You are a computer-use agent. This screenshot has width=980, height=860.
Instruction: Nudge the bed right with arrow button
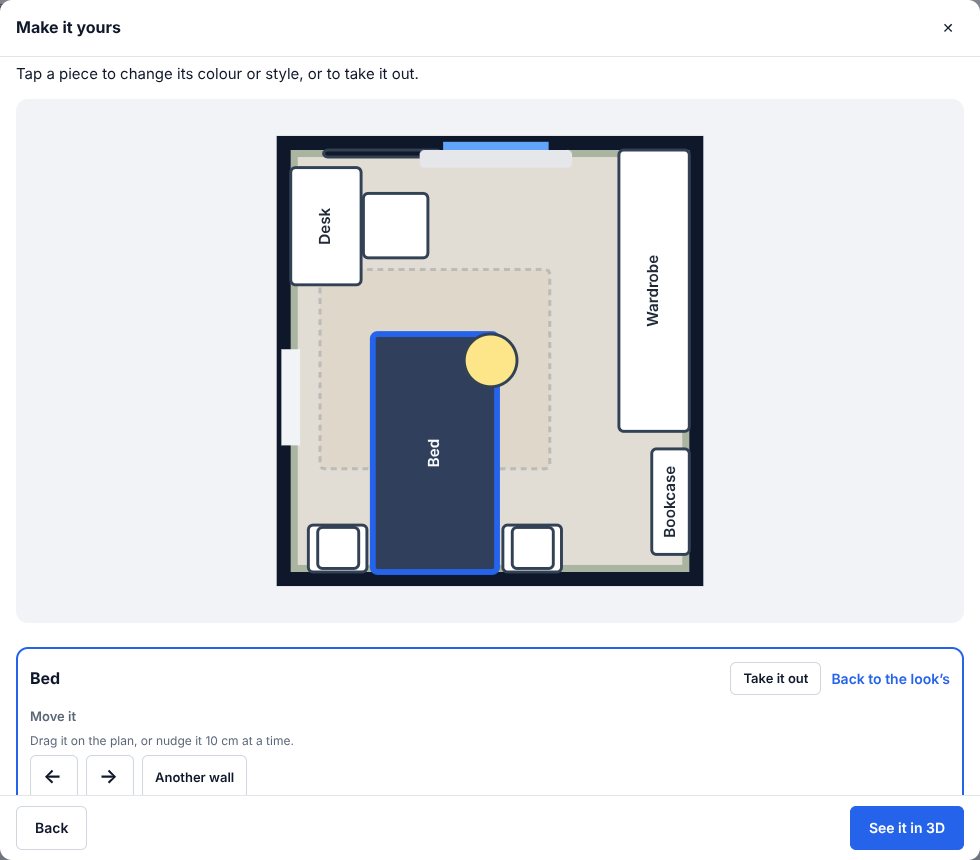[x=109, y=776]
